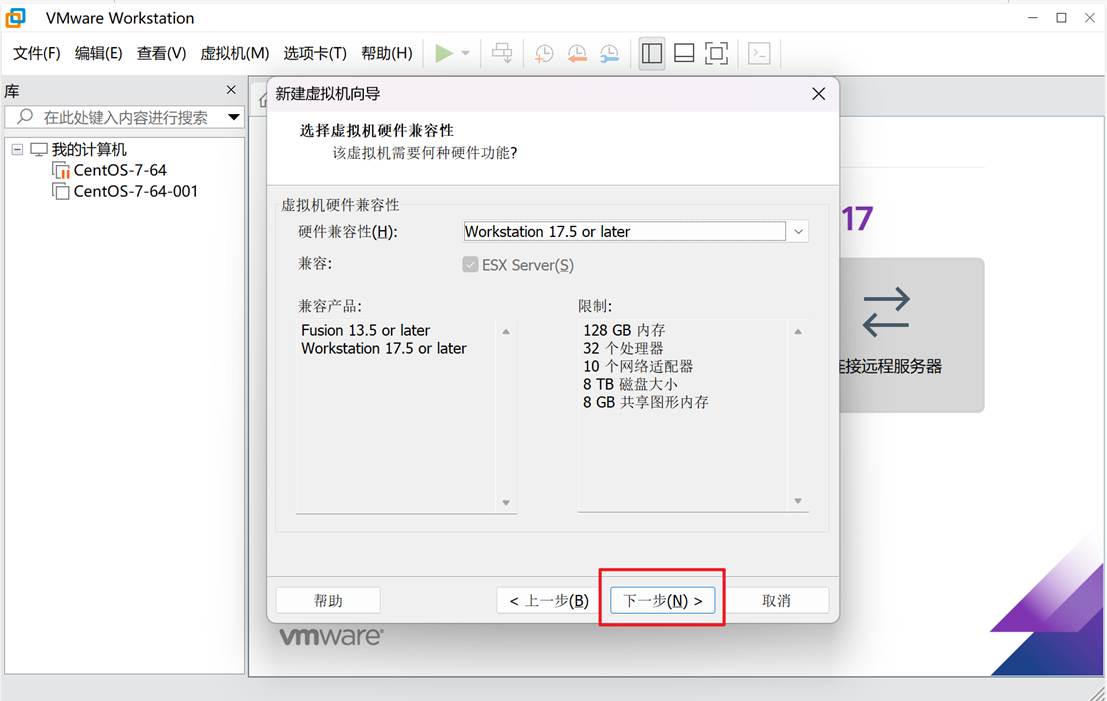Click the 32 个处理器 limit entry
The height and width of the screenshot is (701, 1107).
623,349
